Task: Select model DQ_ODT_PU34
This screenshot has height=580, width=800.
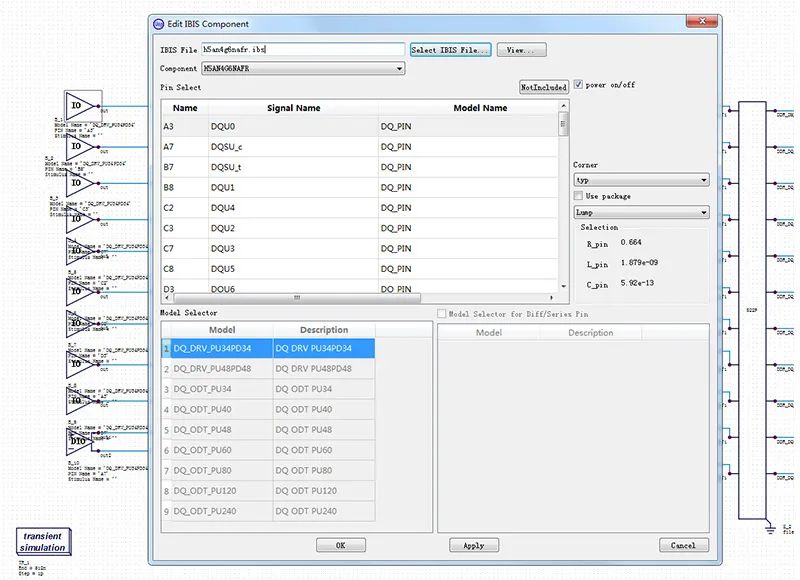Action: tap(222, 389)
